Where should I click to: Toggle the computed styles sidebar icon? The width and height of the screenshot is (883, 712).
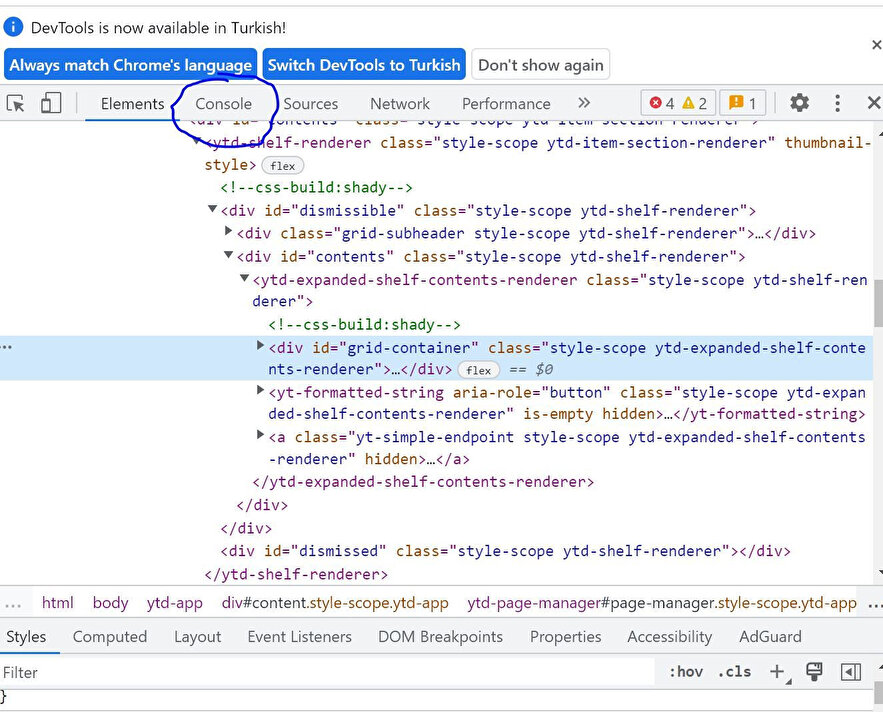click(x=851, y=672)
